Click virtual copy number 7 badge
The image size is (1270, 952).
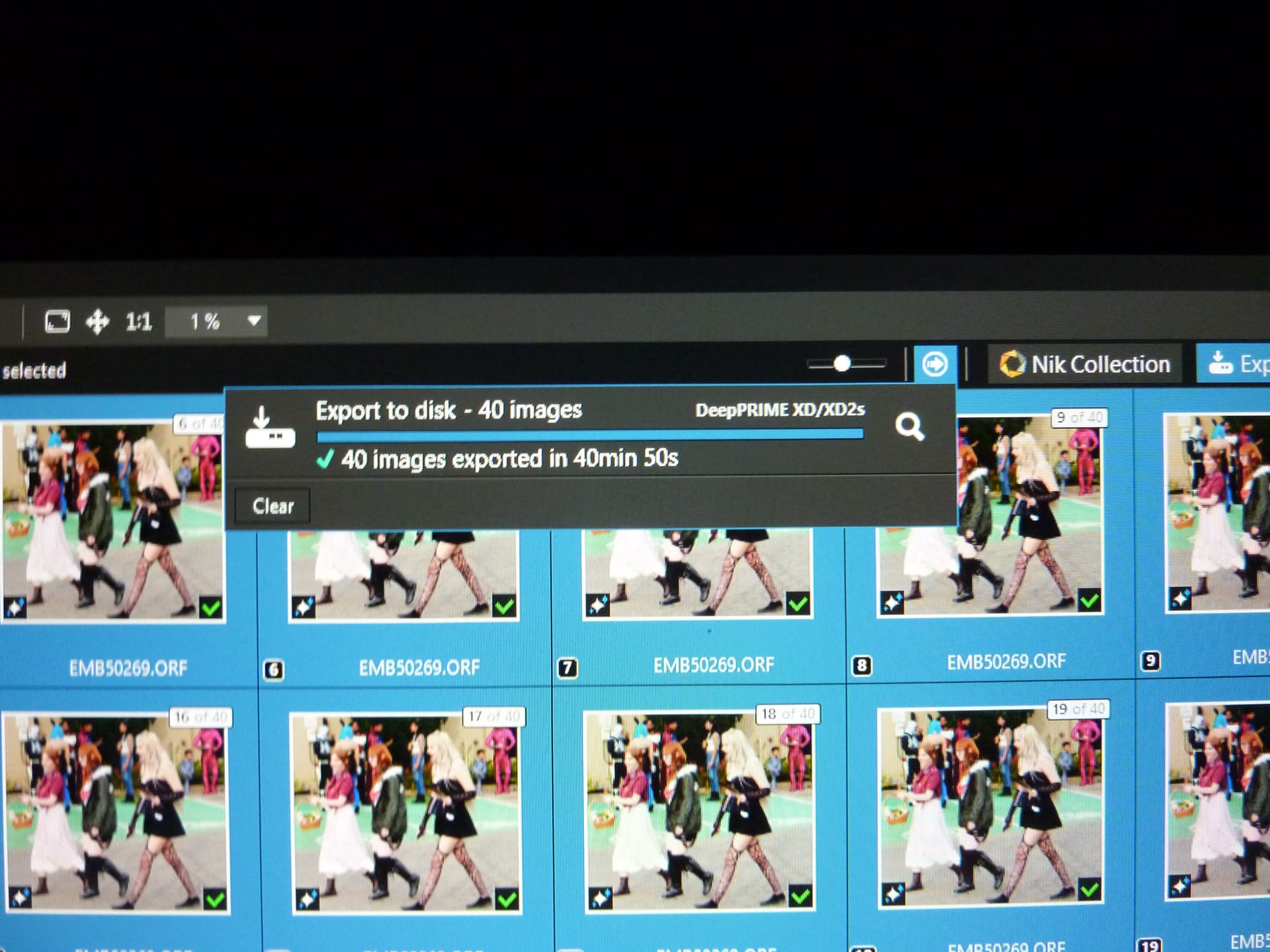[x=567, y=668]
